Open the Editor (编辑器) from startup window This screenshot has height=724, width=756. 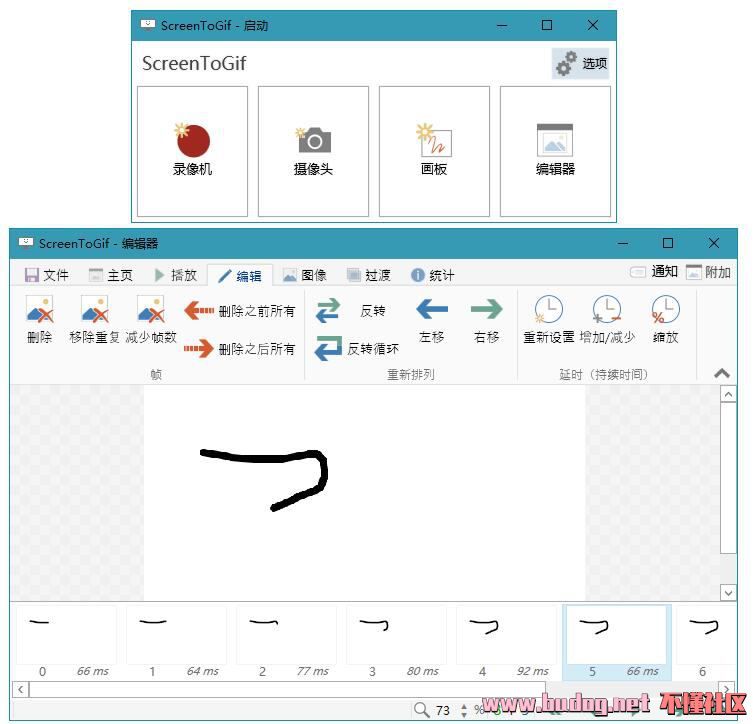555,151
